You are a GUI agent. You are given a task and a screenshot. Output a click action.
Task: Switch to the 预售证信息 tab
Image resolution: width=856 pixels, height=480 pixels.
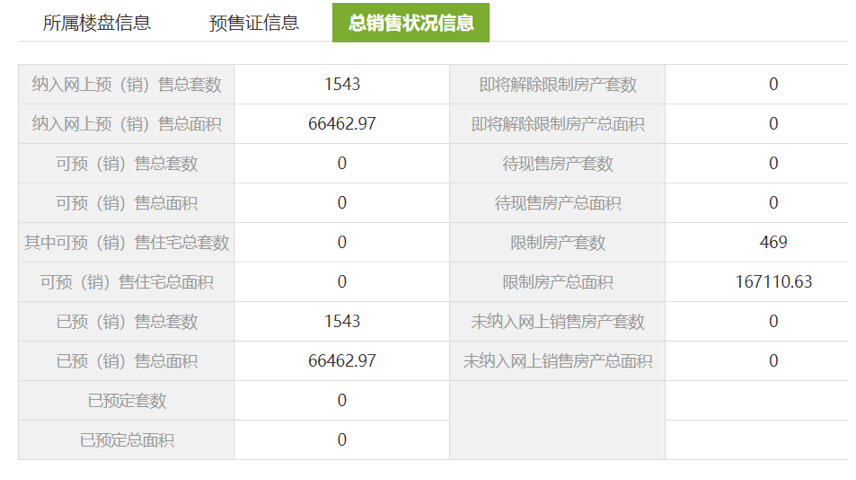point(254,23)
